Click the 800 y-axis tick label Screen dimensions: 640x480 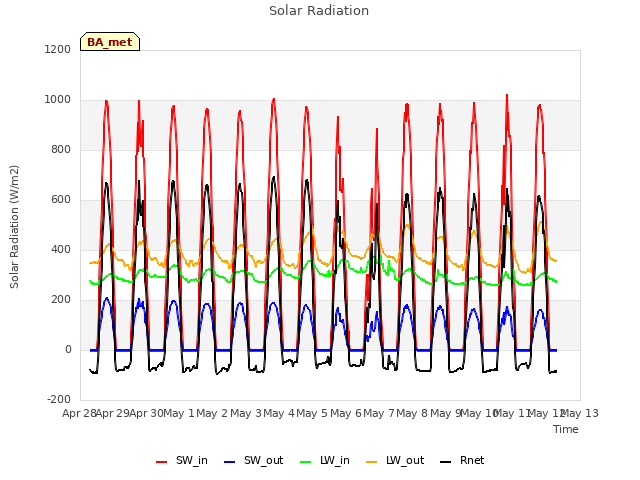pyautogui.click(x=61, y=149)
